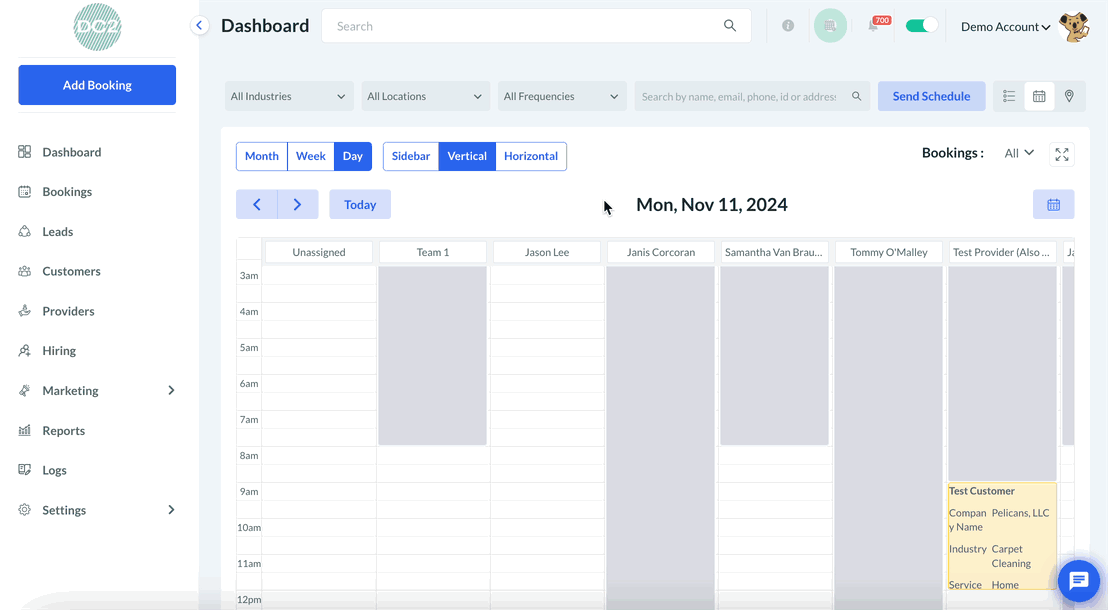1108x610 pixels.
Task: Click the Leads sidebar icon
Action: point(25,231)
